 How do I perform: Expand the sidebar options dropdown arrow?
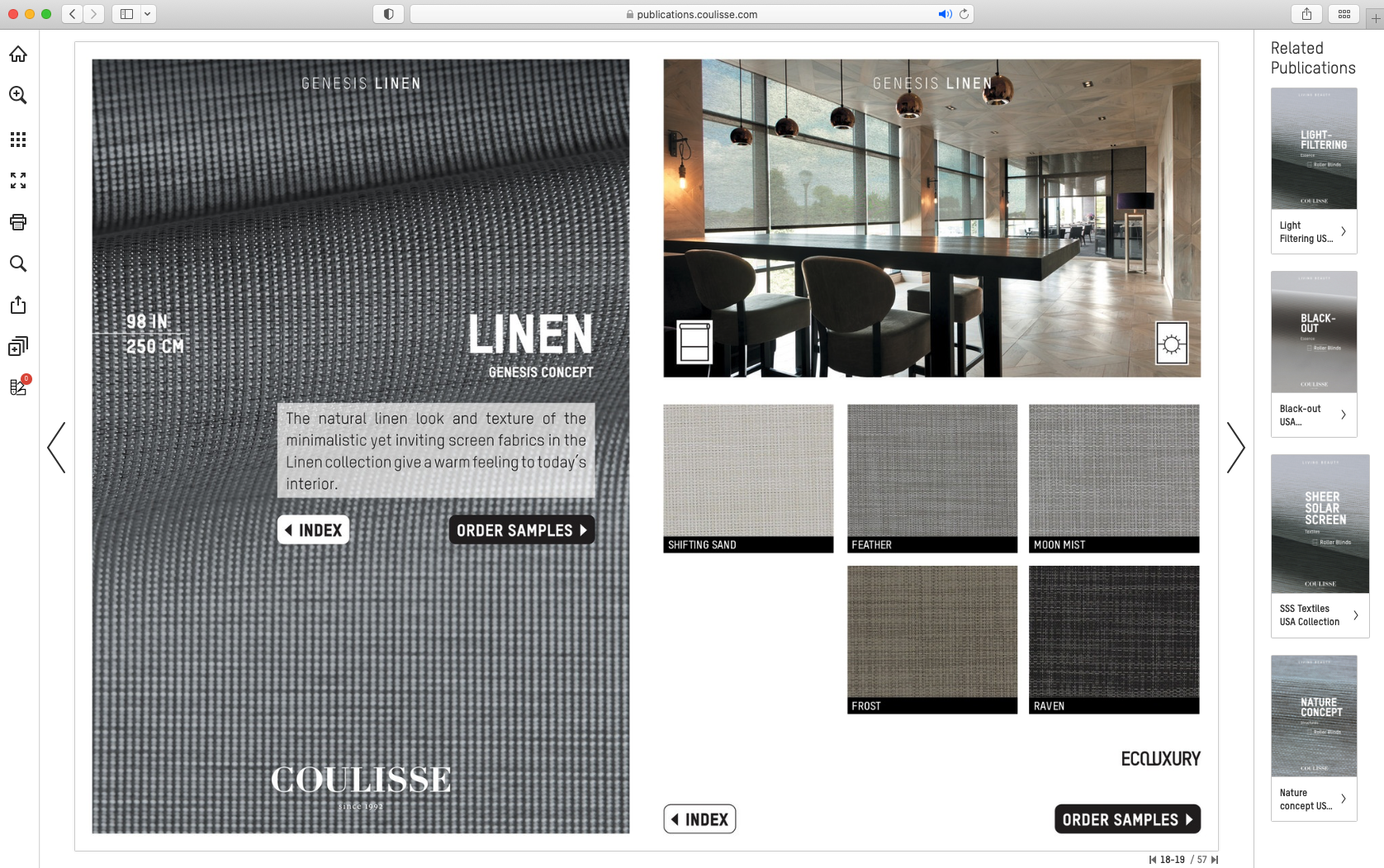pyautogui.click(x=147, y=14)
